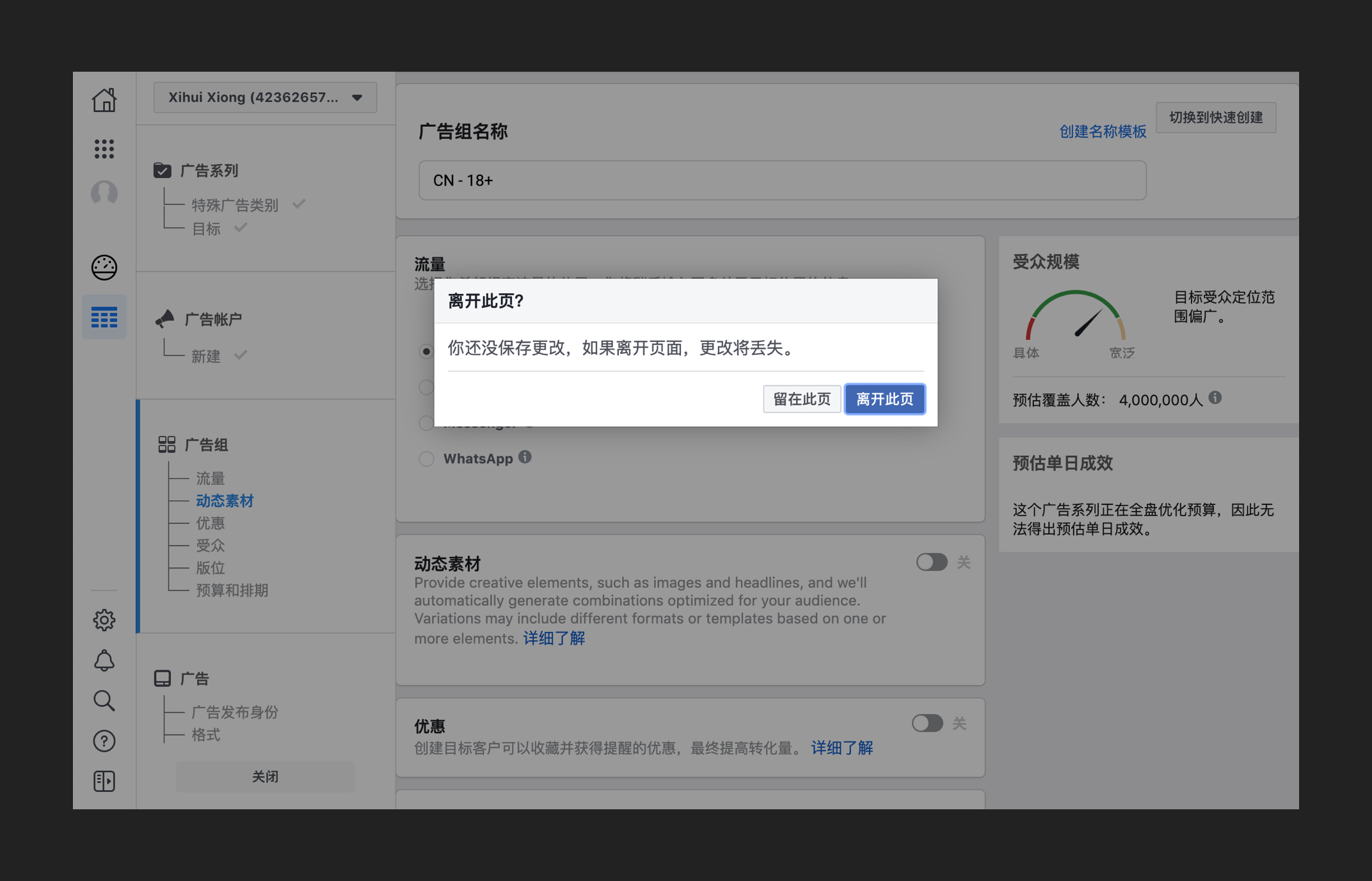The height and width of the screenshot is (881, 1372).
Task: Turn on the 动态素材 toggle switch
Action: (x=931, y=562)
